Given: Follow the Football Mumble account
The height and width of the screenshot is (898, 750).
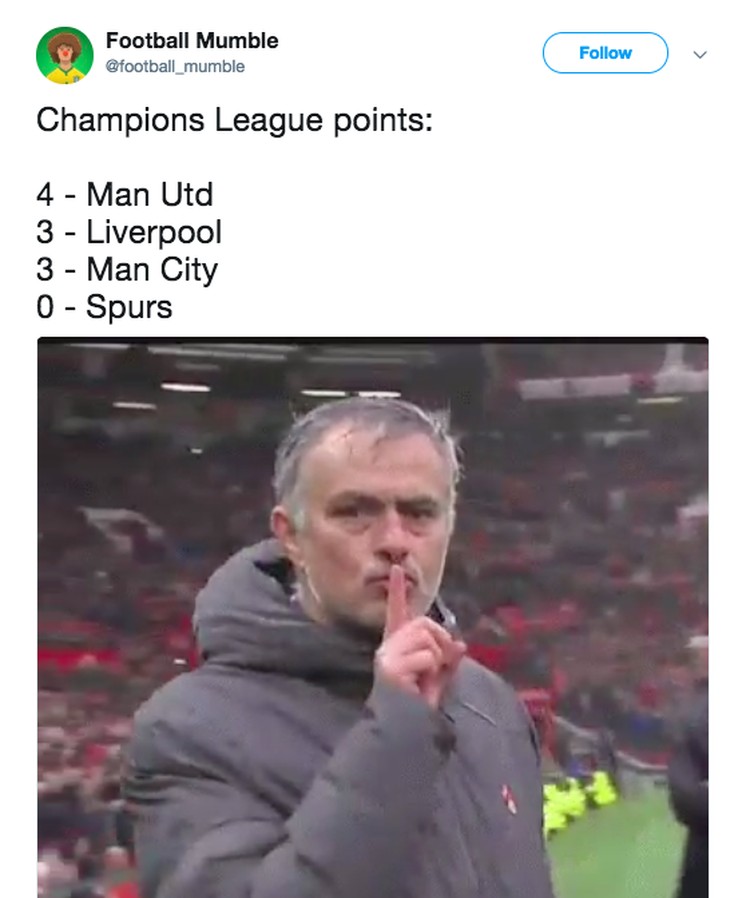Looking at the screenshot, I should pos(605,53).
